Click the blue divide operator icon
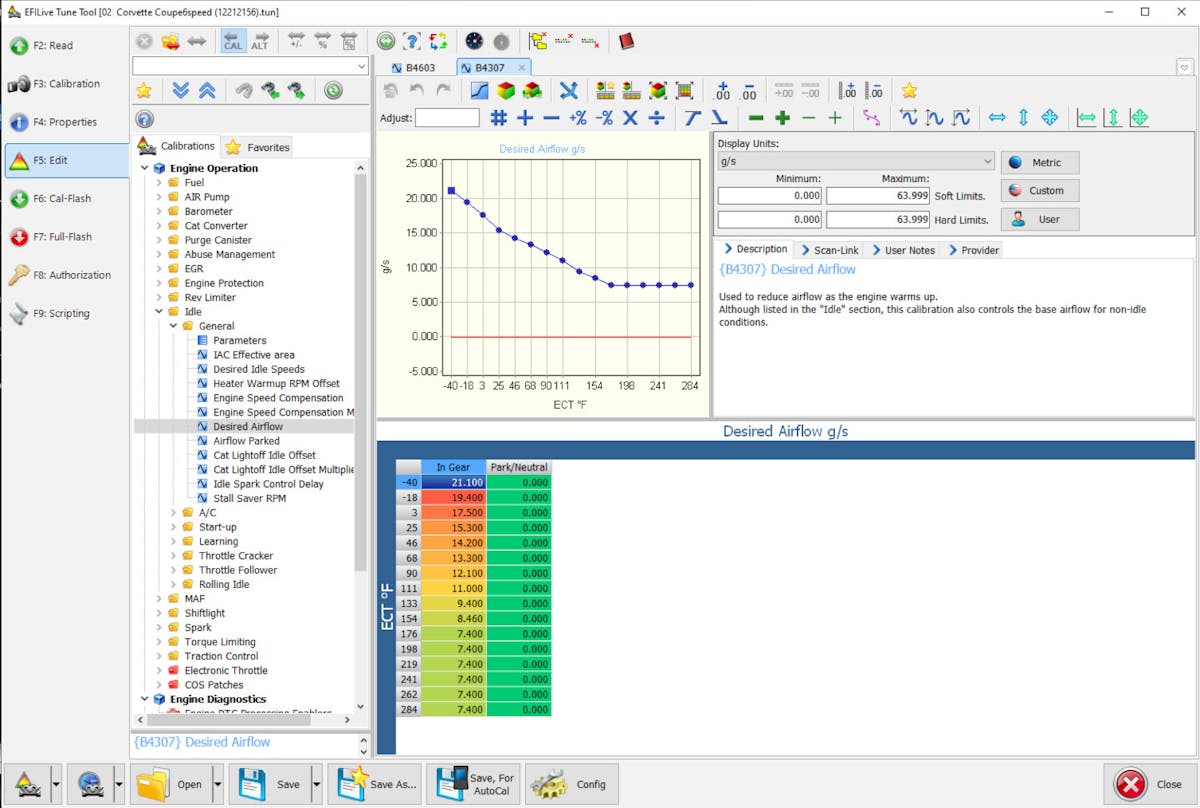The height and width of the screenshot is (808, 1200). (x=656, y=117)
